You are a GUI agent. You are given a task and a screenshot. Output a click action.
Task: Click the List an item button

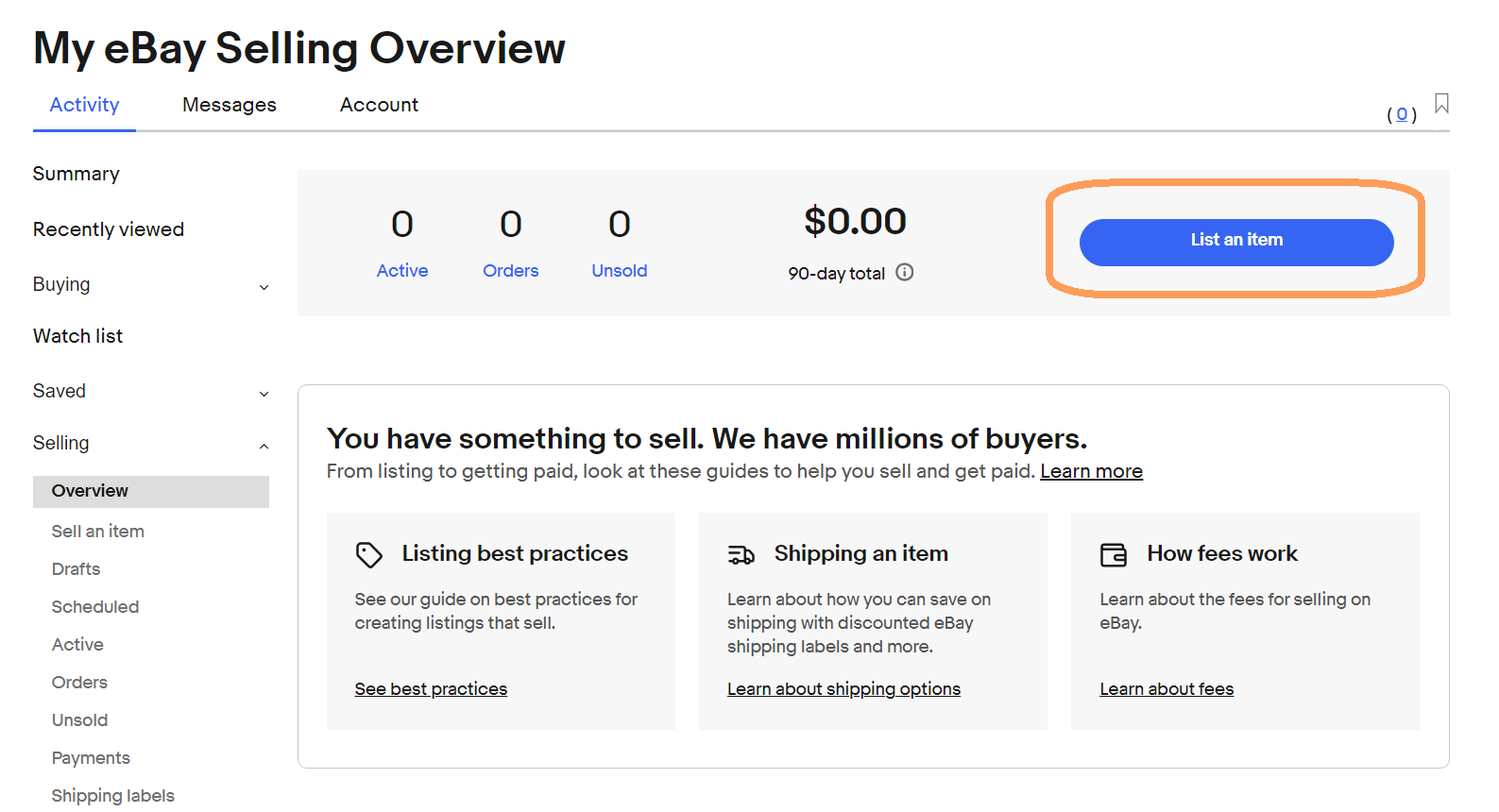click(x=1236, y=243)
